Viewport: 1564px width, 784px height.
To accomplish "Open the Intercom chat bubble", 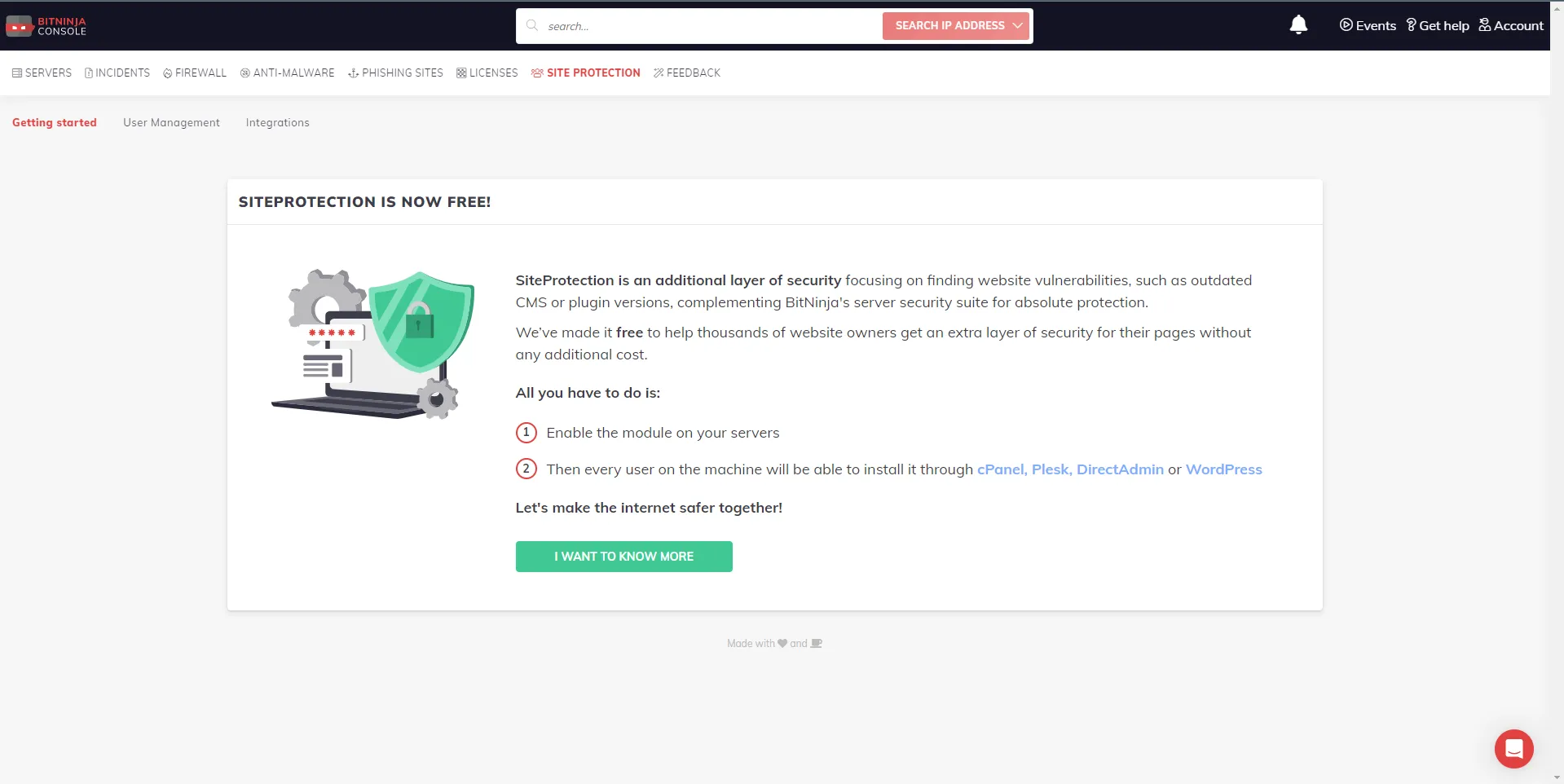I will (x=1513, y=748).
